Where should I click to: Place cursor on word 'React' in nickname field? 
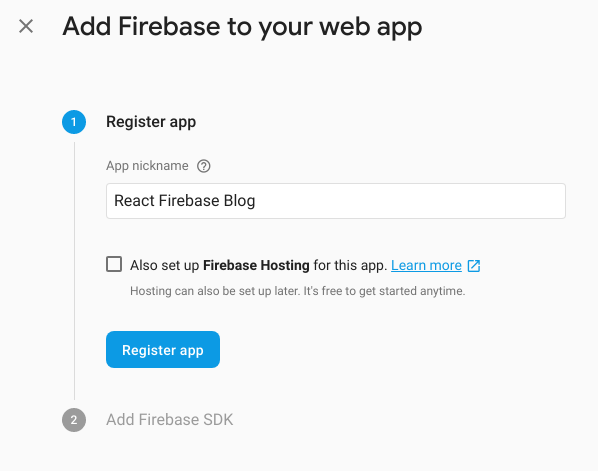coord(134,201)
